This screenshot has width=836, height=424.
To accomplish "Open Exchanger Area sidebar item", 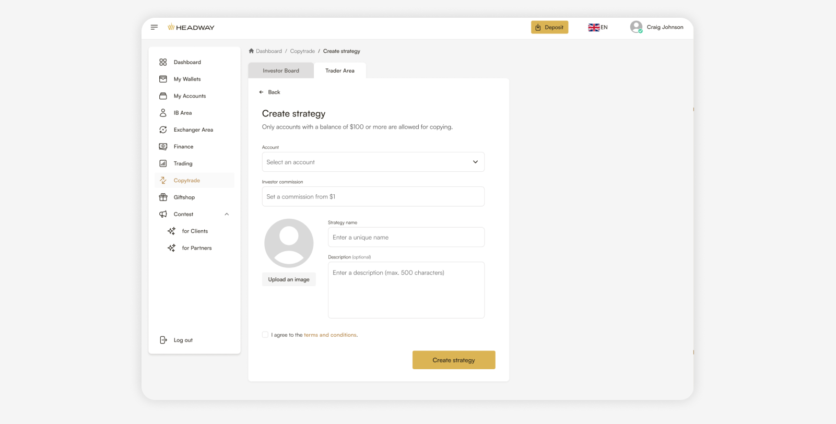I will (192, 130).
